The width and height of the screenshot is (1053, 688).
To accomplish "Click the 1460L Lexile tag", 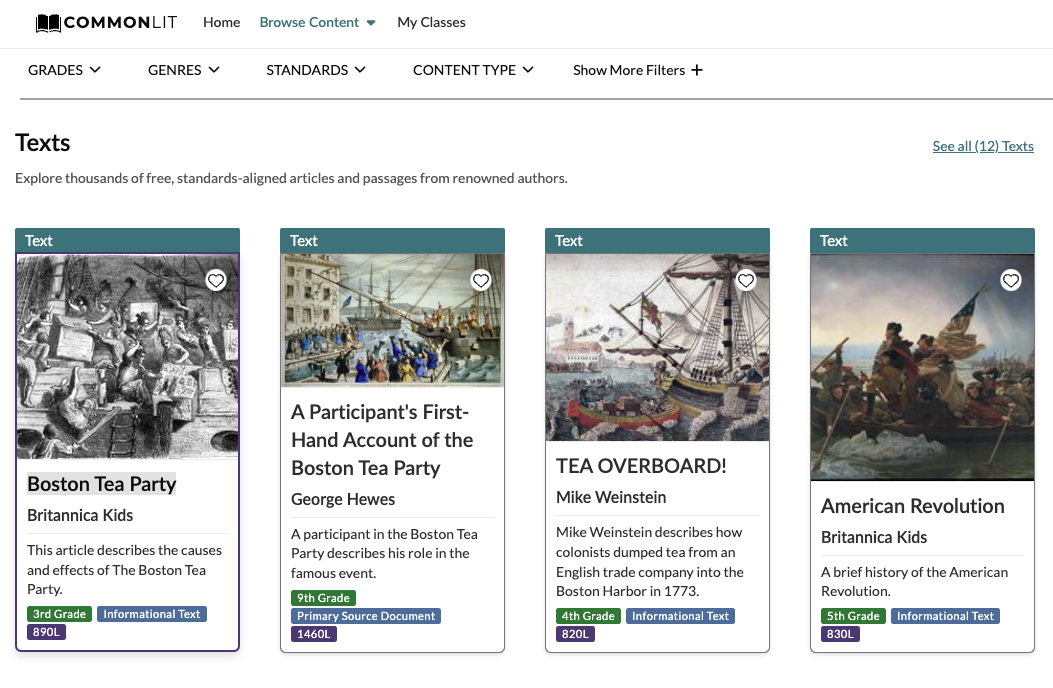I will [x=314, y=634].
